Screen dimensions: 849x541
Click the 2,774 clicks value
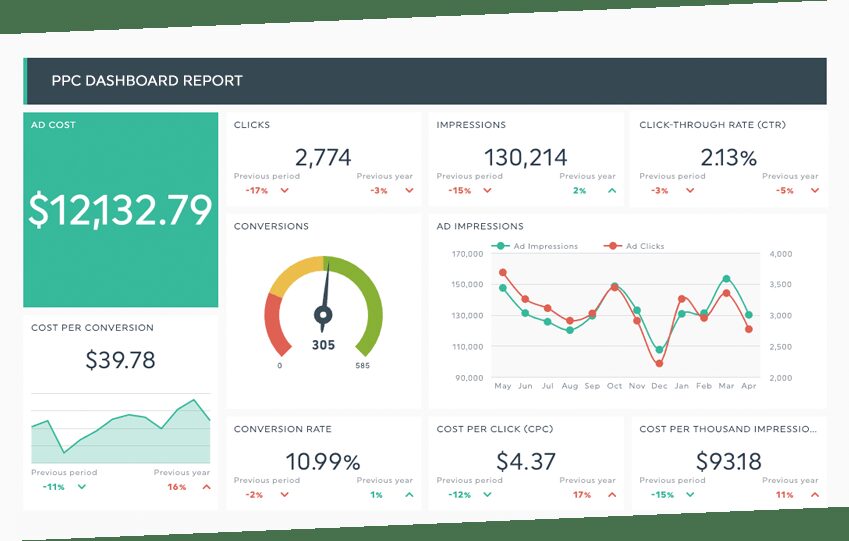tap(323, 158)
